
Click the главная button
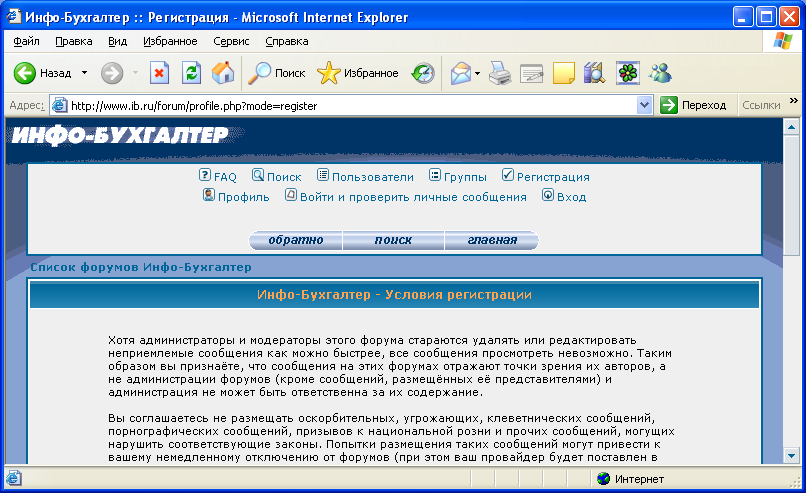[x=492, y=240]
